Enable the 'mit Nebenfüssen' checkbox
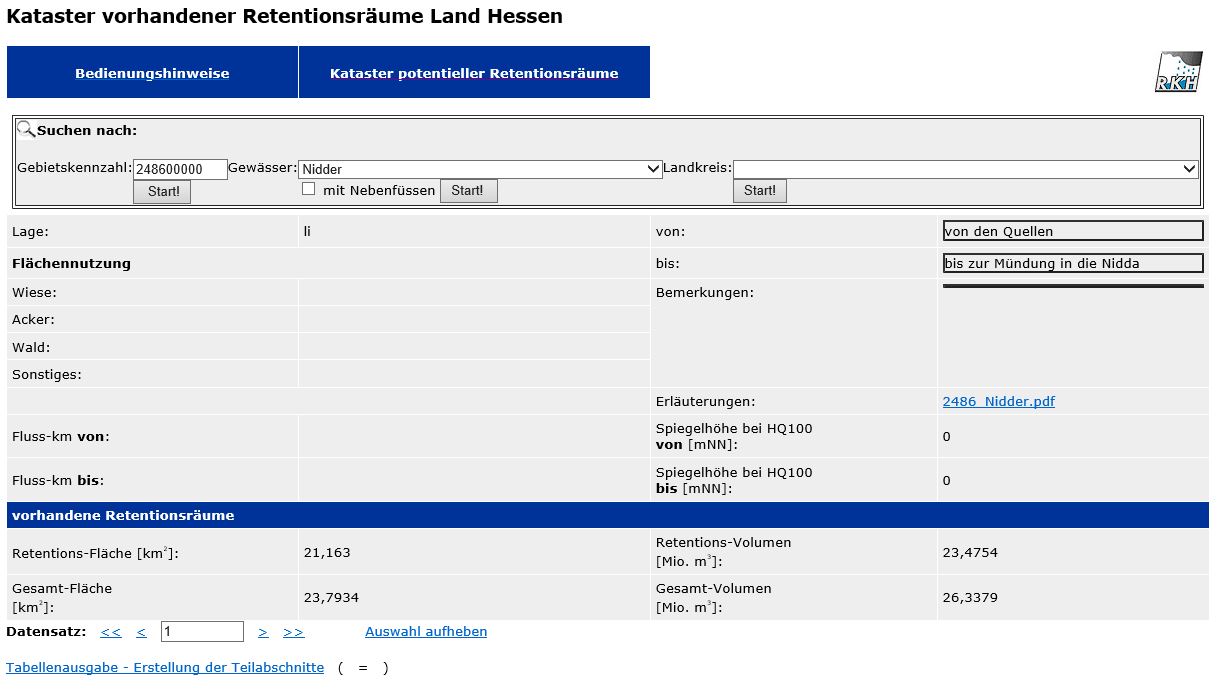 [309, 189]
